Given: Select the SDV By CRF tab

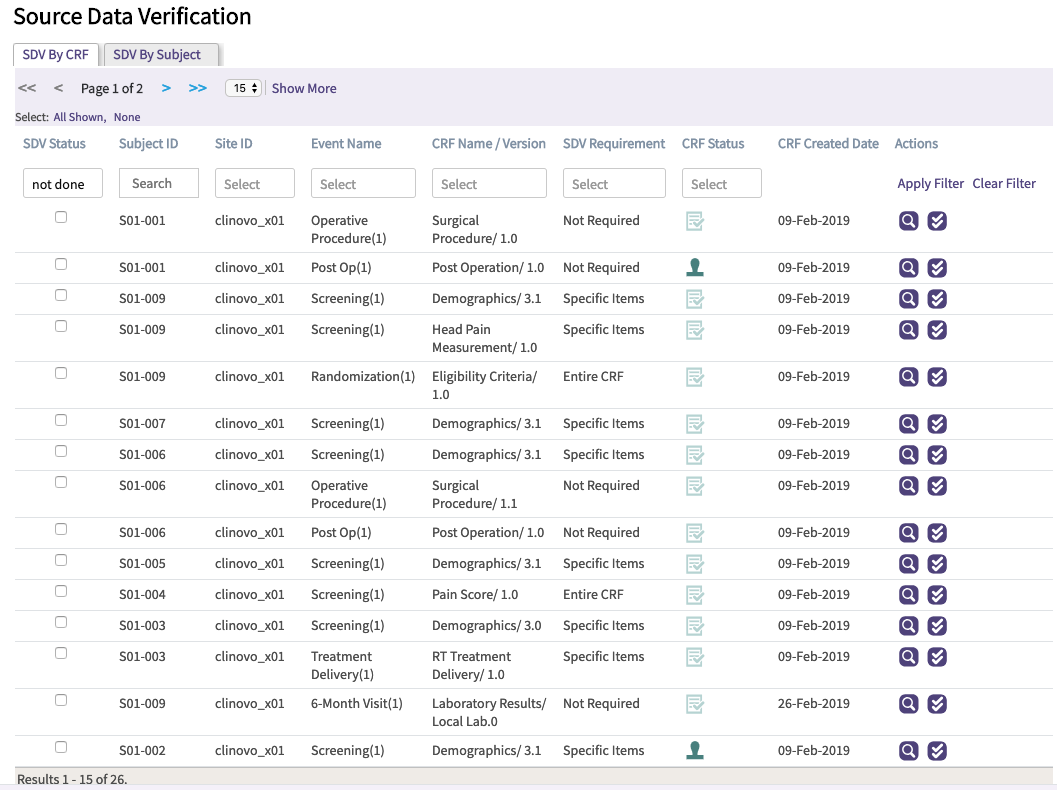Looking at the screenshot, I should (56, 55).
